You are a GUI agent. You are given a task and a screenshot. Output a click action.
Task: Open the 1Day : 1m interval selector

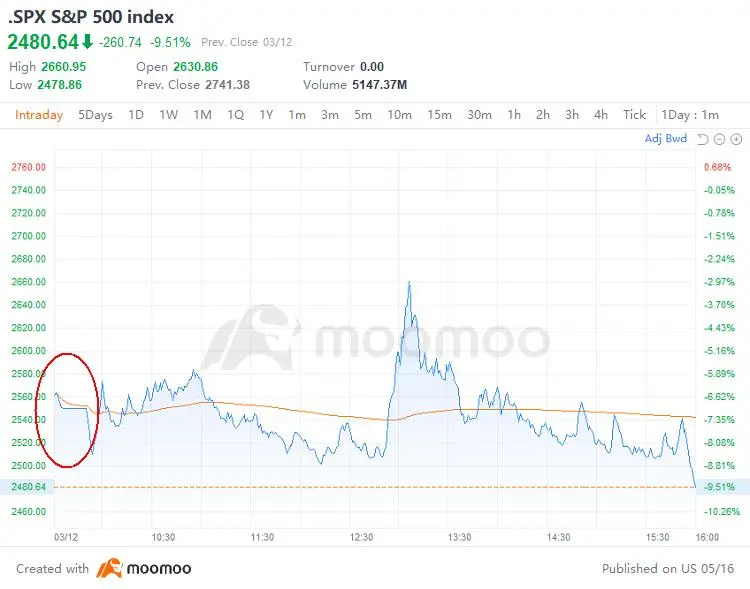point(690,115)
